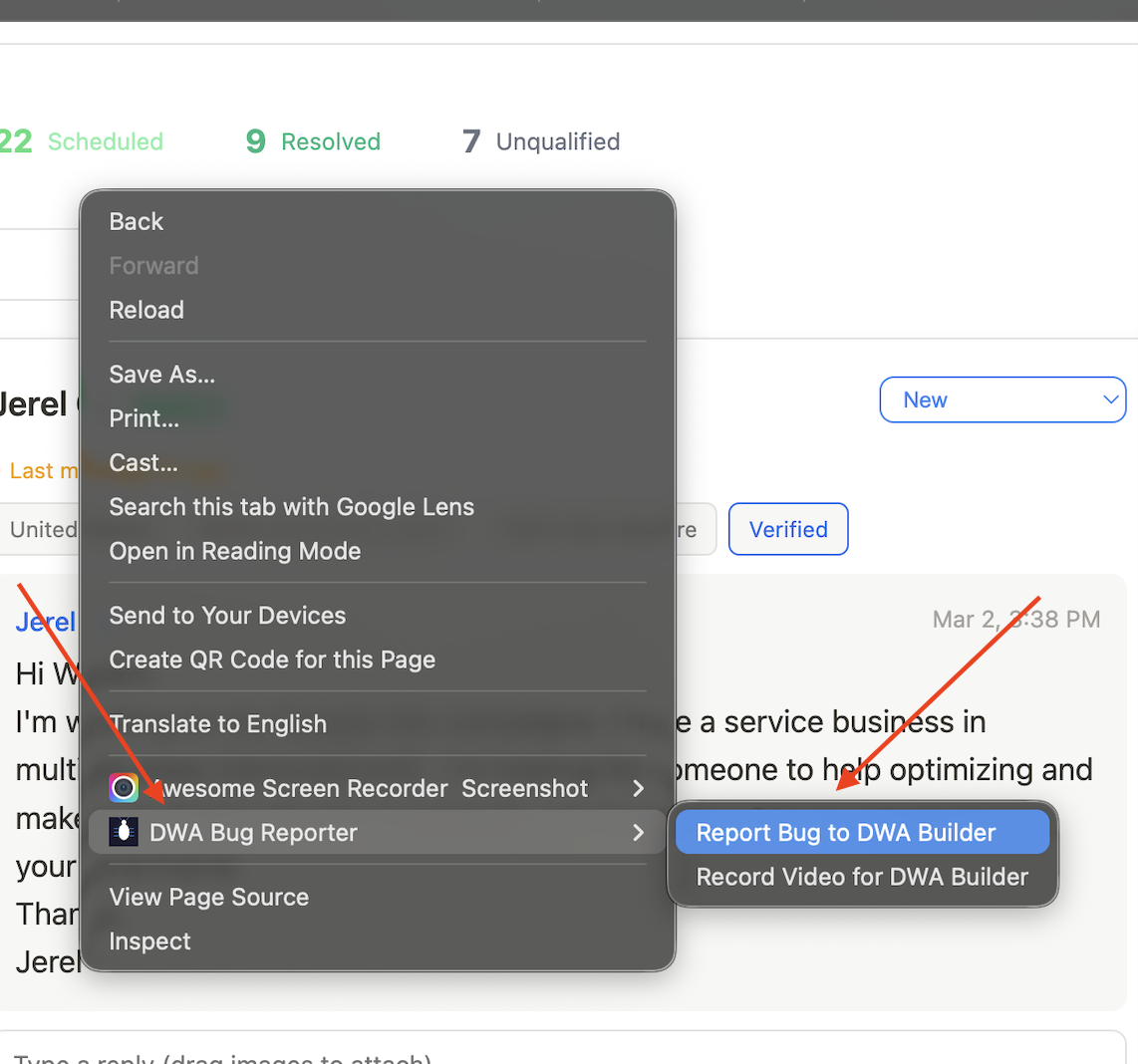Expand the DWA Bug Reporter submenu arrow
Image resolution: width=1138 pixels, height=1064 pixels.
pyautogui.click(x=638, y=832)
